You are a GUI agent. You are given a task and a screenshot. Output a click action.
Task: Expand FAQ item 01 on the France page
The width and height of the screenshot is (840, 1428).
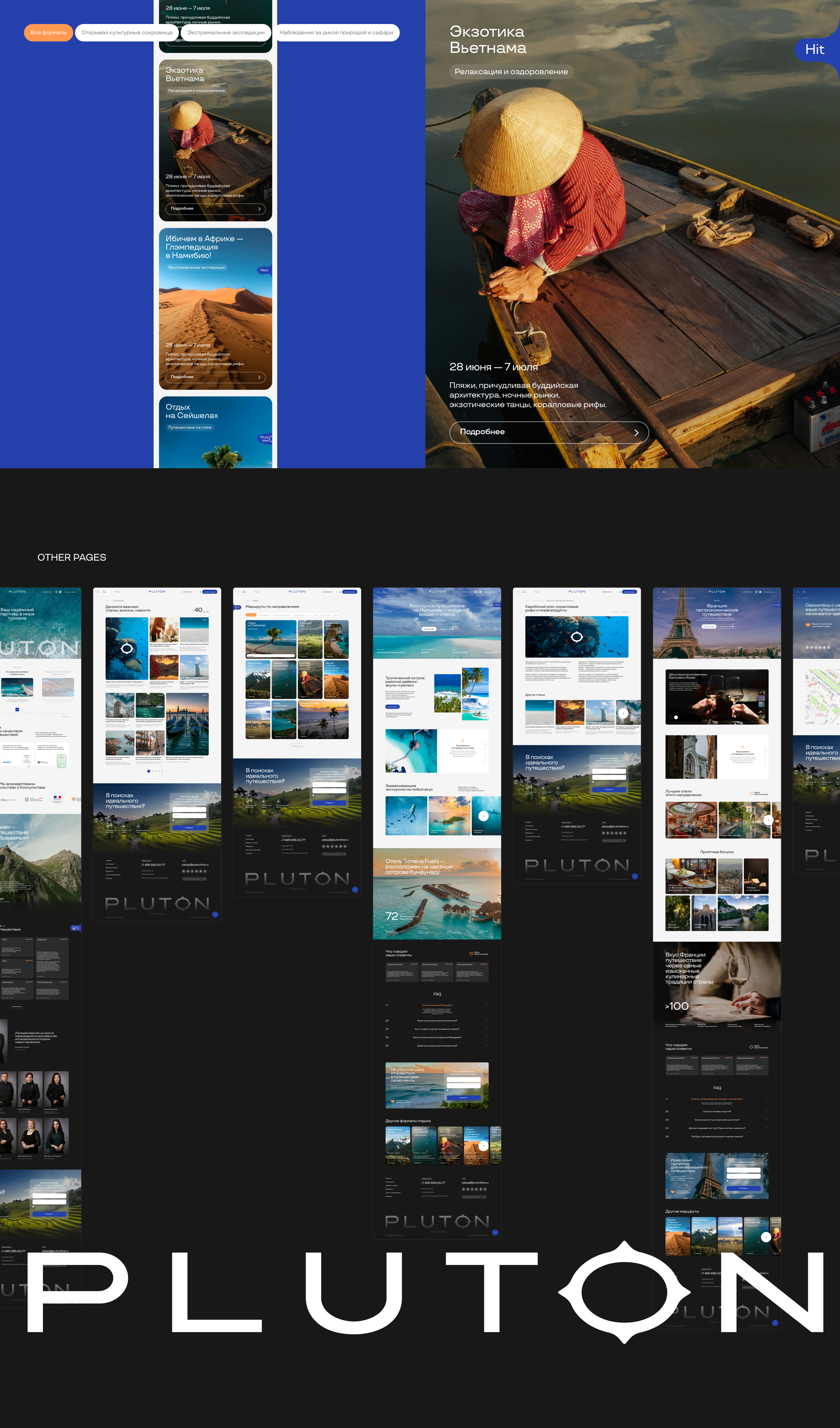[717, 1101]
